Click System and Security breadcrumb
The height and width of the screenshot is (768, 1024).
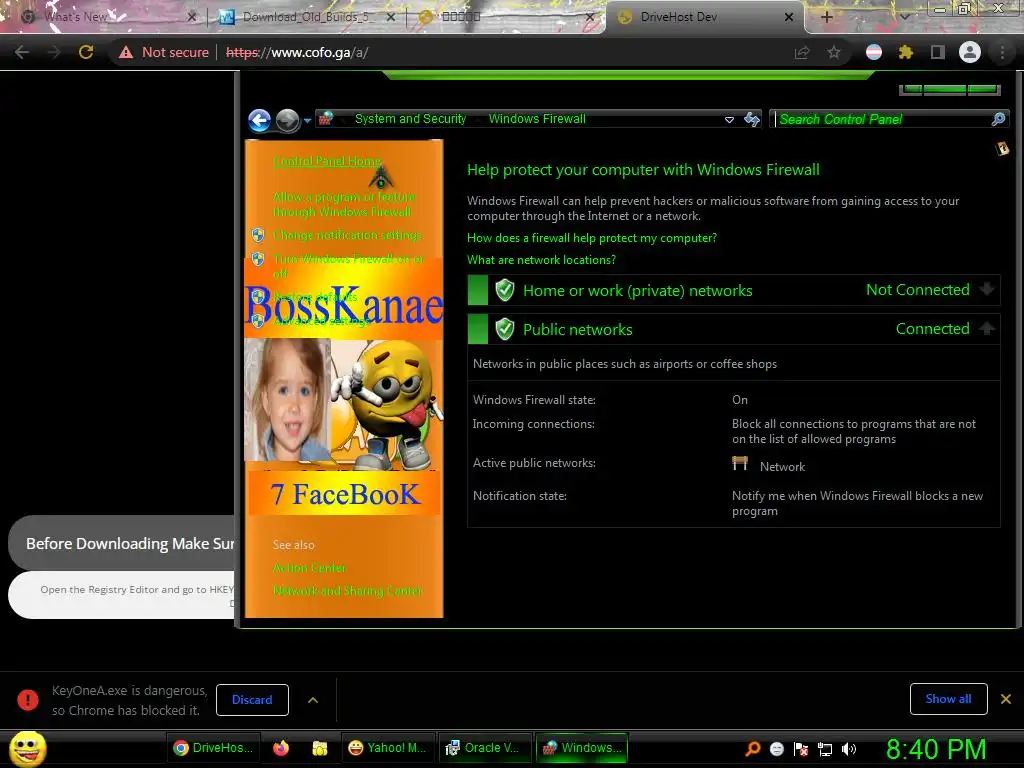coord(410,119)
